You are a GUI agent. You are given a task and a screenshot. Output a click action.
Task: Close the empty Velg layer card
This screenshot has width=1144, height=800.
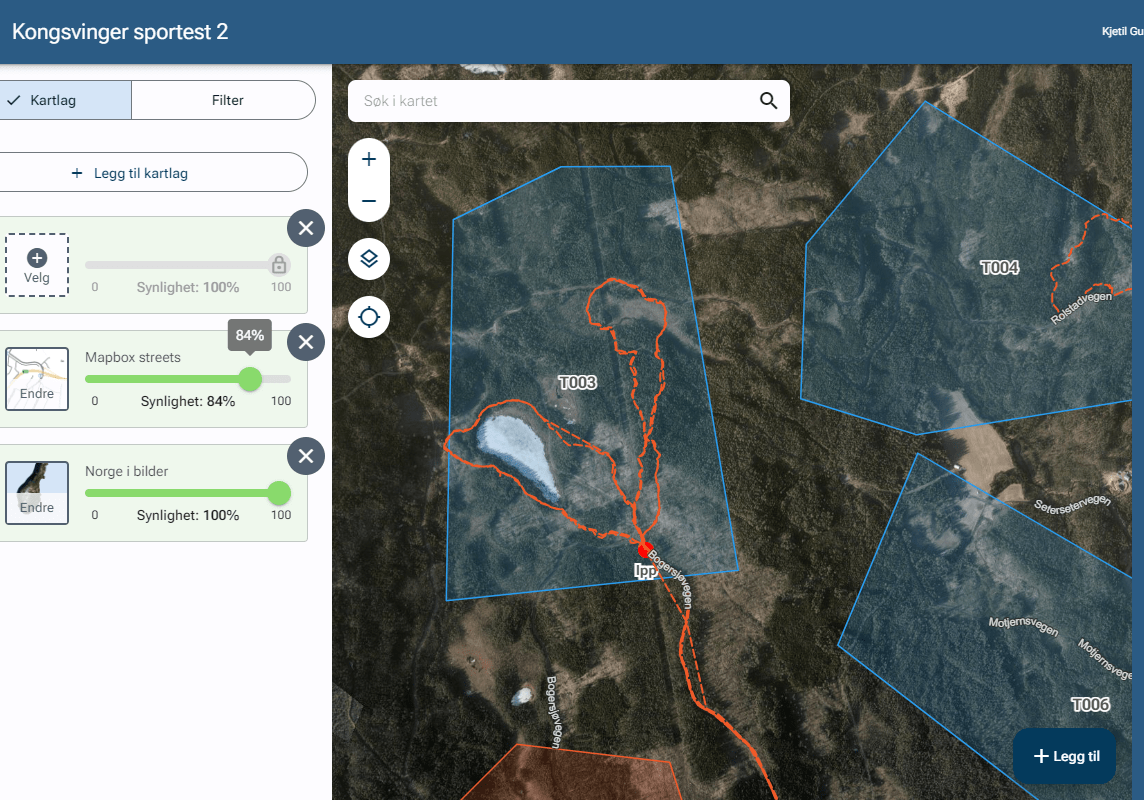tap(306, 229)
